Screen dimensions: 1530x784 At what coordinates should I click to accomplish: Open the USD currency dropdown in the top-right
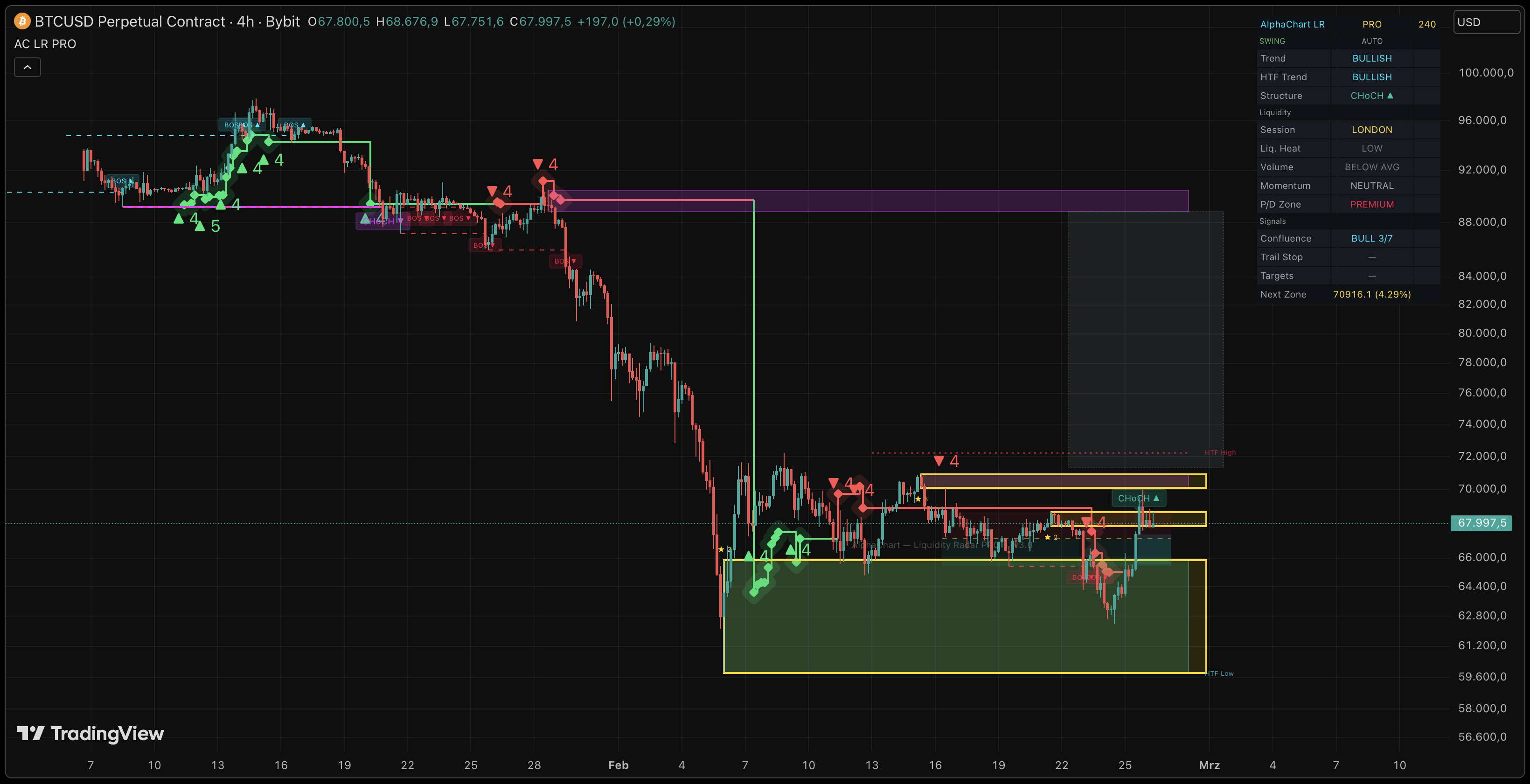tap(1486, 21)
